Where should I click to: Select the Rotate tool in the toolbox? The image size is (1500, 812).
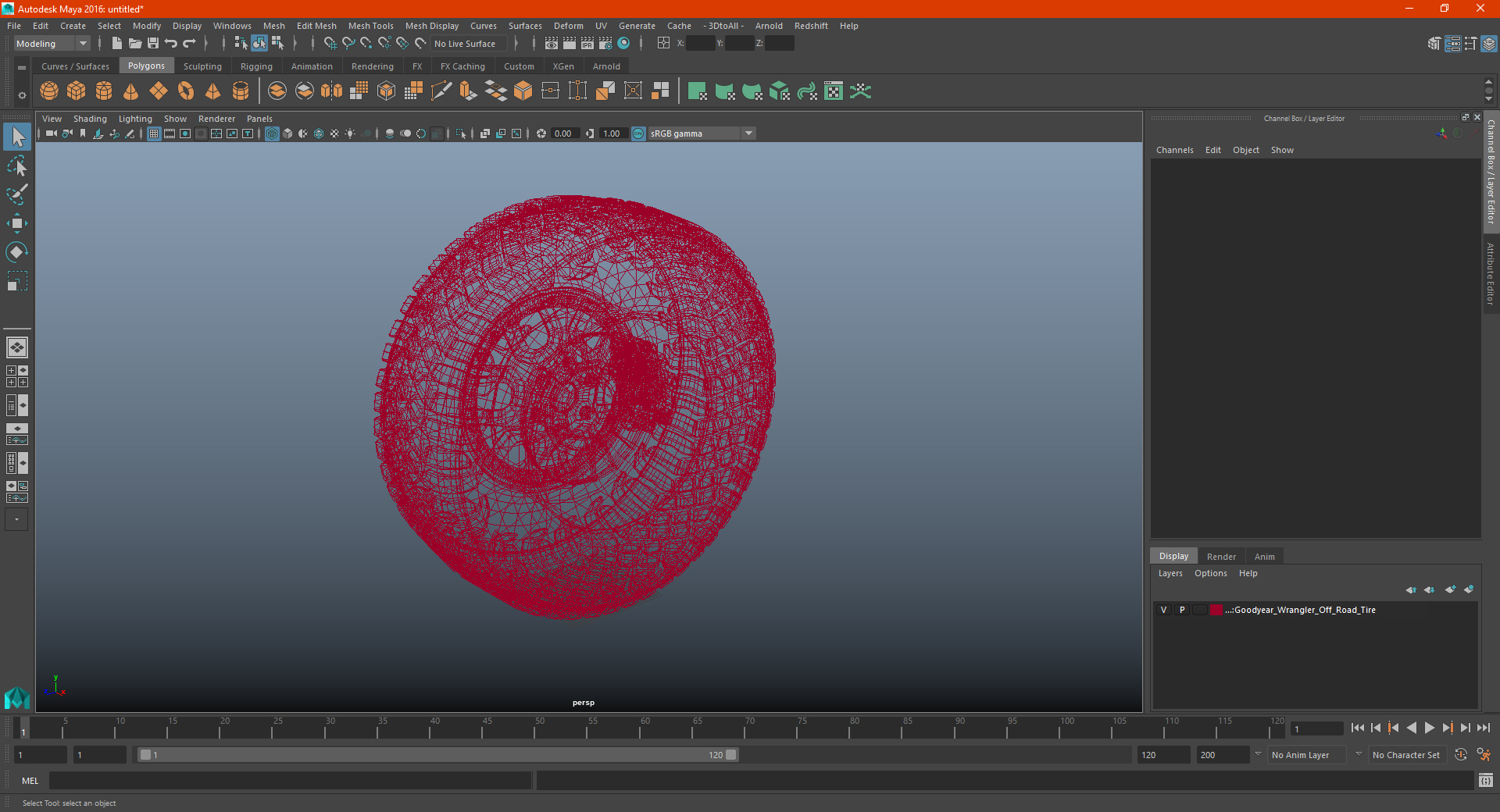click(16, 252)
